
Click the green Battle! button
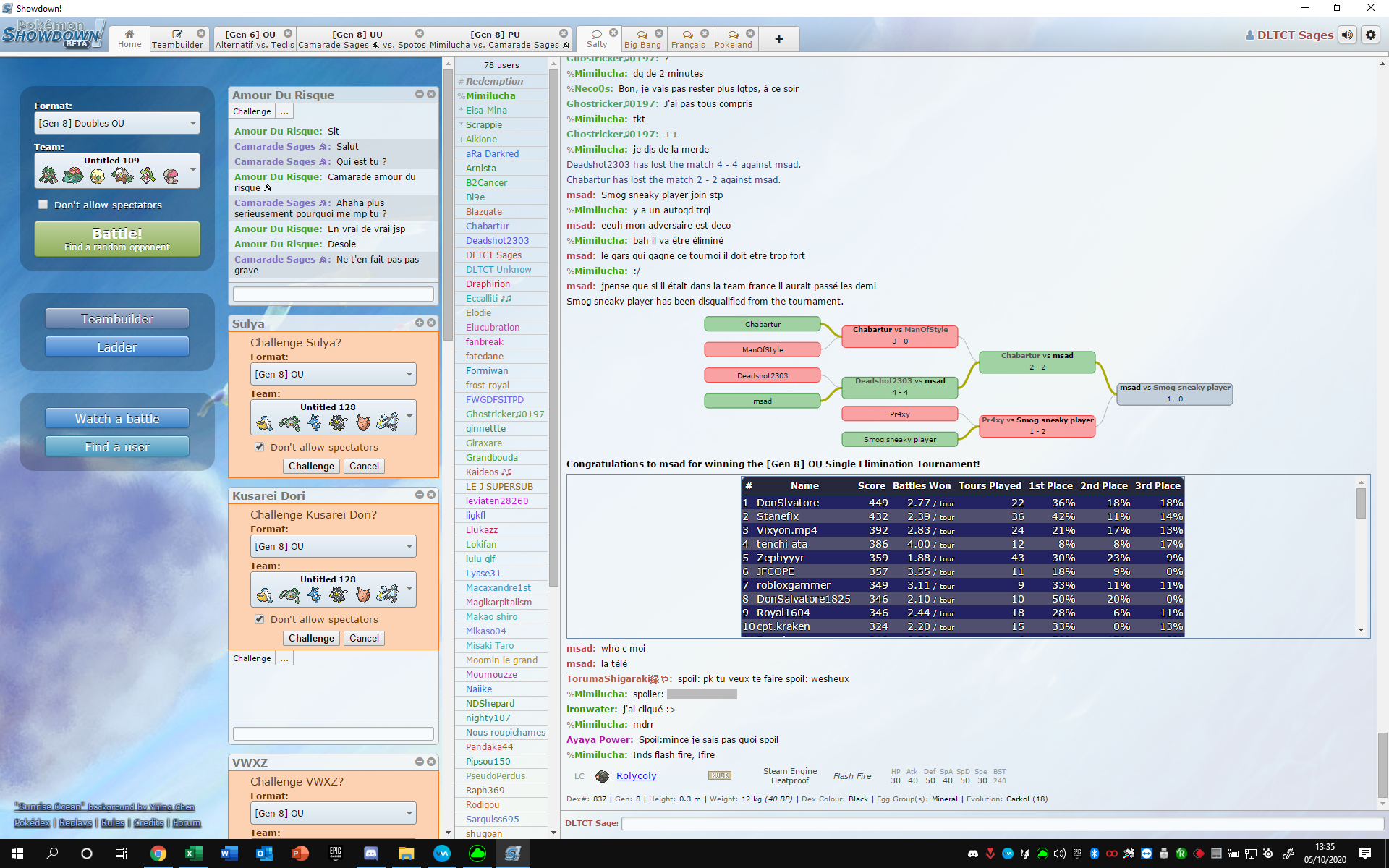click(x=117, y=239)
